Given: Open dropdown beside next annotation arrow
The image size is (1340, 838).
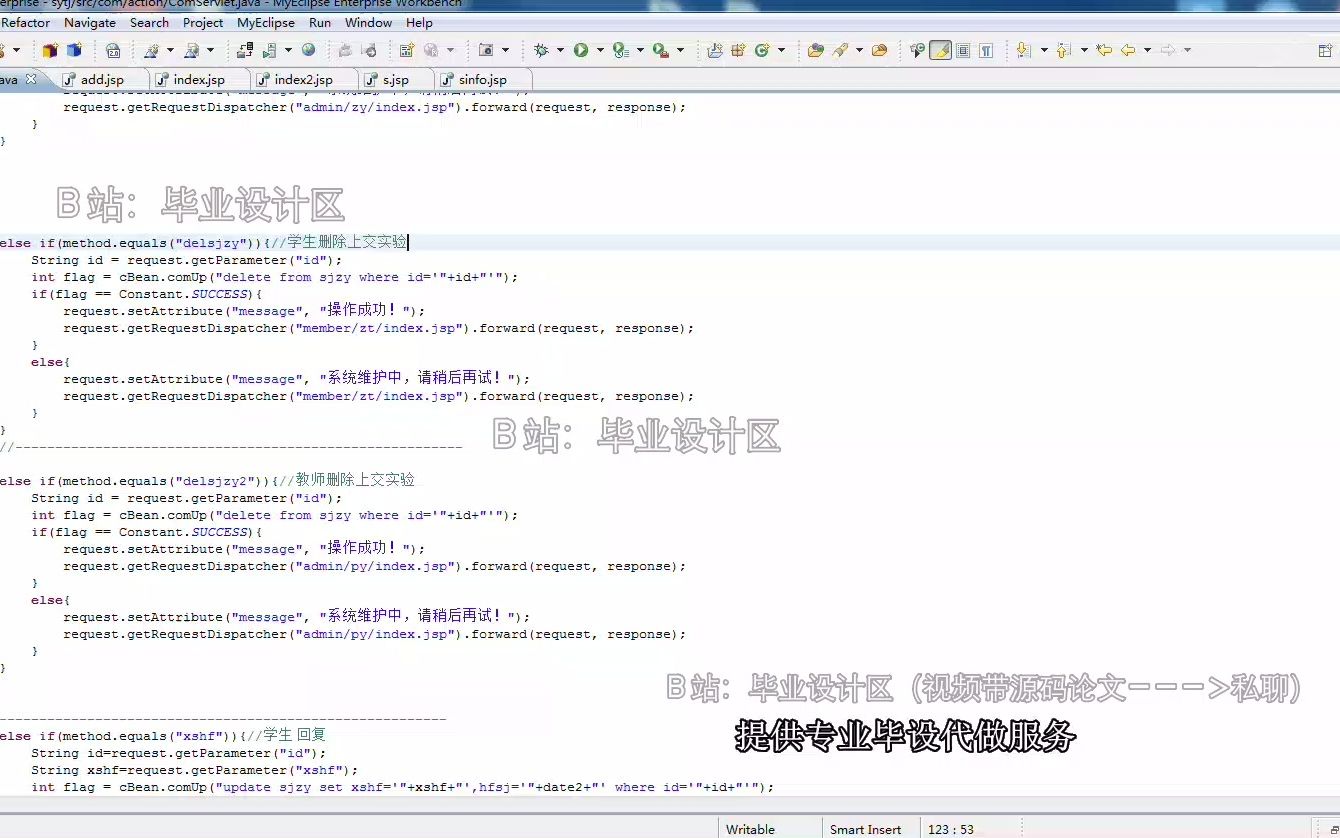Looking at the screenshot, I should 1043,50.
